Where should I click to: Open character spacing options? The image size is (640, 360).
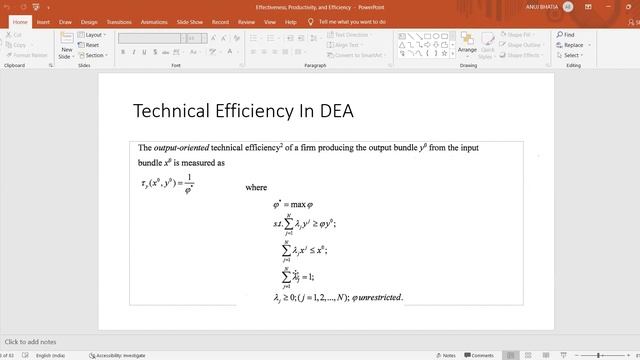pos(178,52)
